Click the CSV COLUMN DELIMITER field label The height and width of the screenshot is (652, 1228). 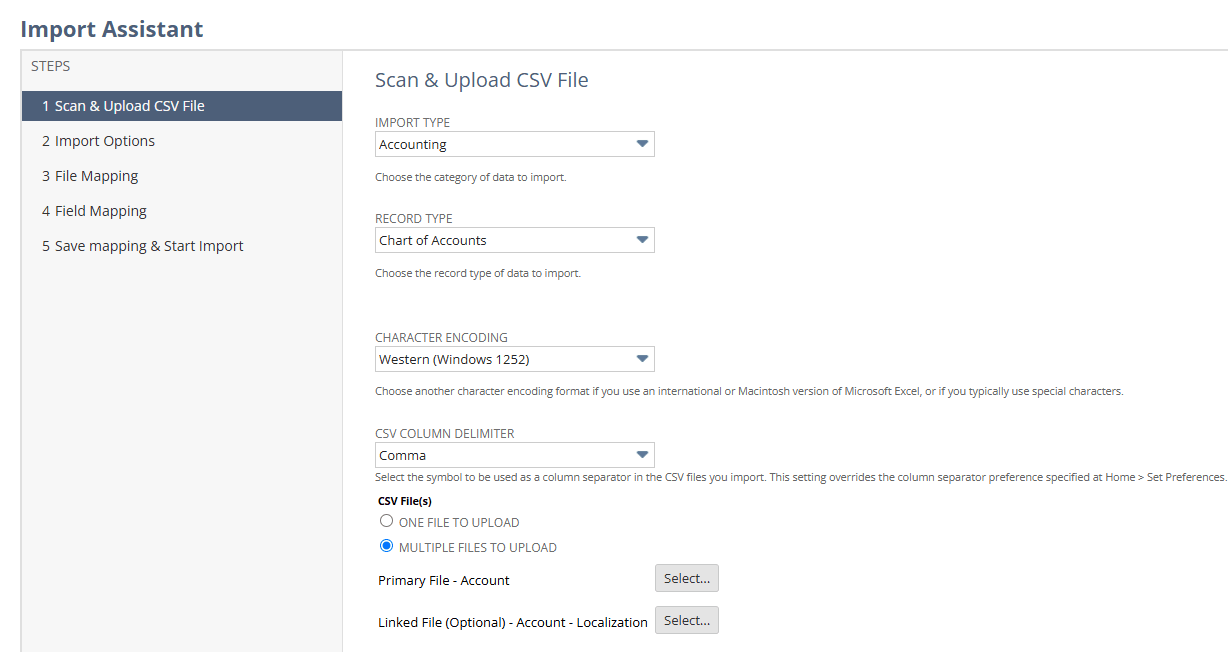coord(444,434)
